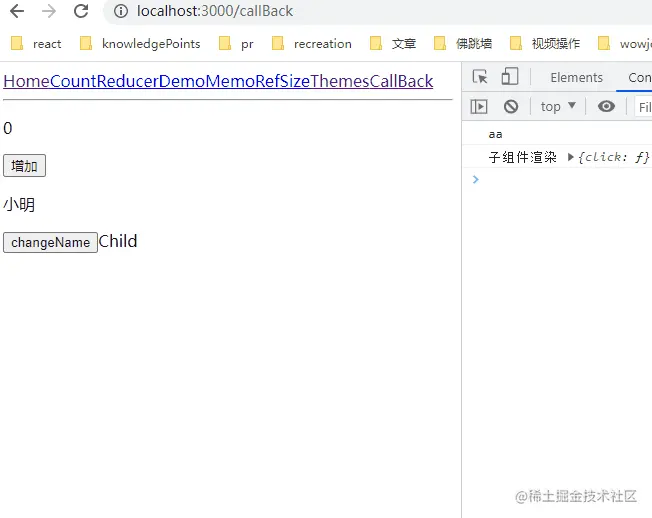Reload the page with the refresh icon

(x=81, y=11)
